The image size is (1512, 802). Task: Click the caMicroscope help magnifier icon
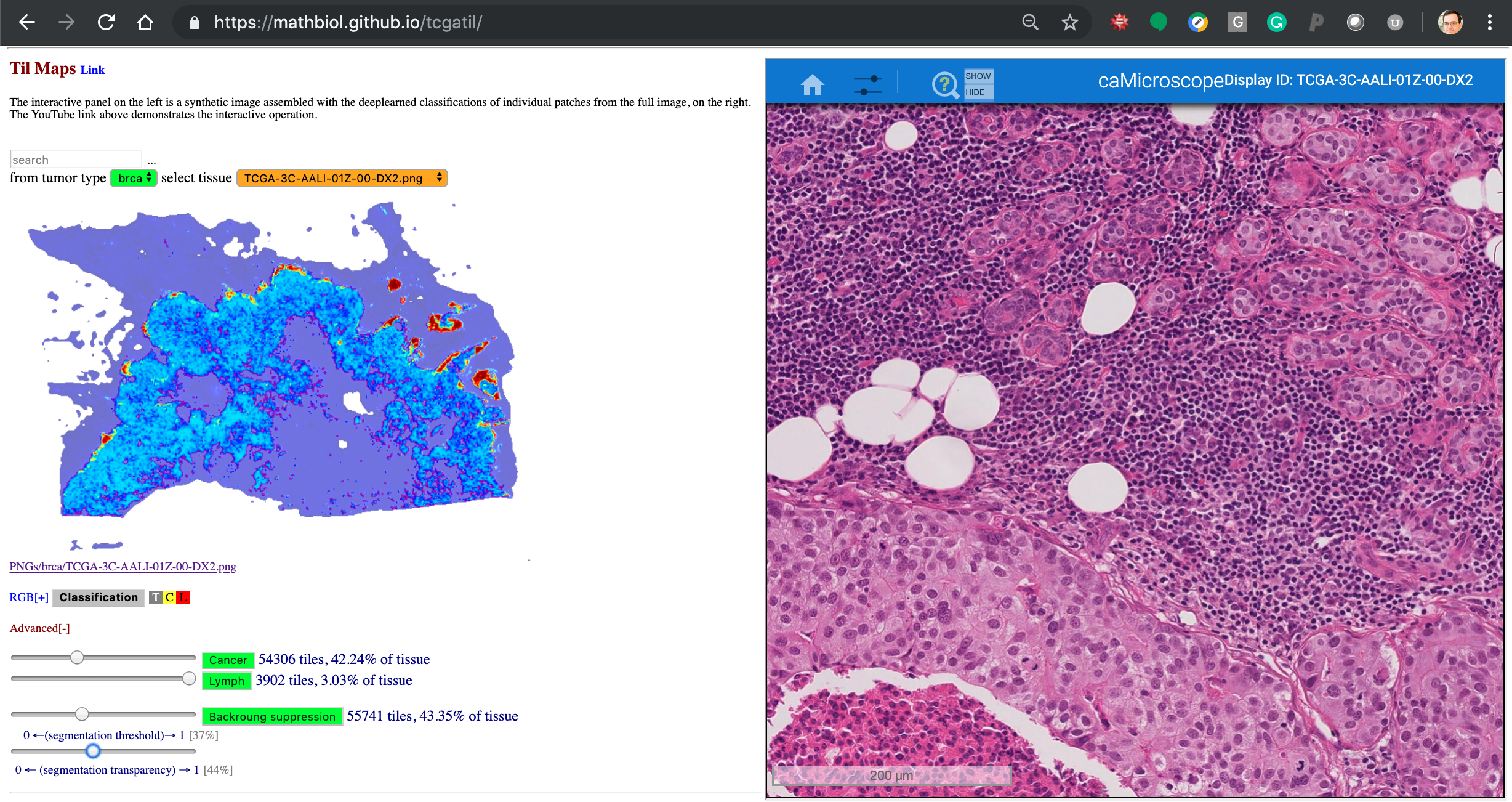pos(945,84)
